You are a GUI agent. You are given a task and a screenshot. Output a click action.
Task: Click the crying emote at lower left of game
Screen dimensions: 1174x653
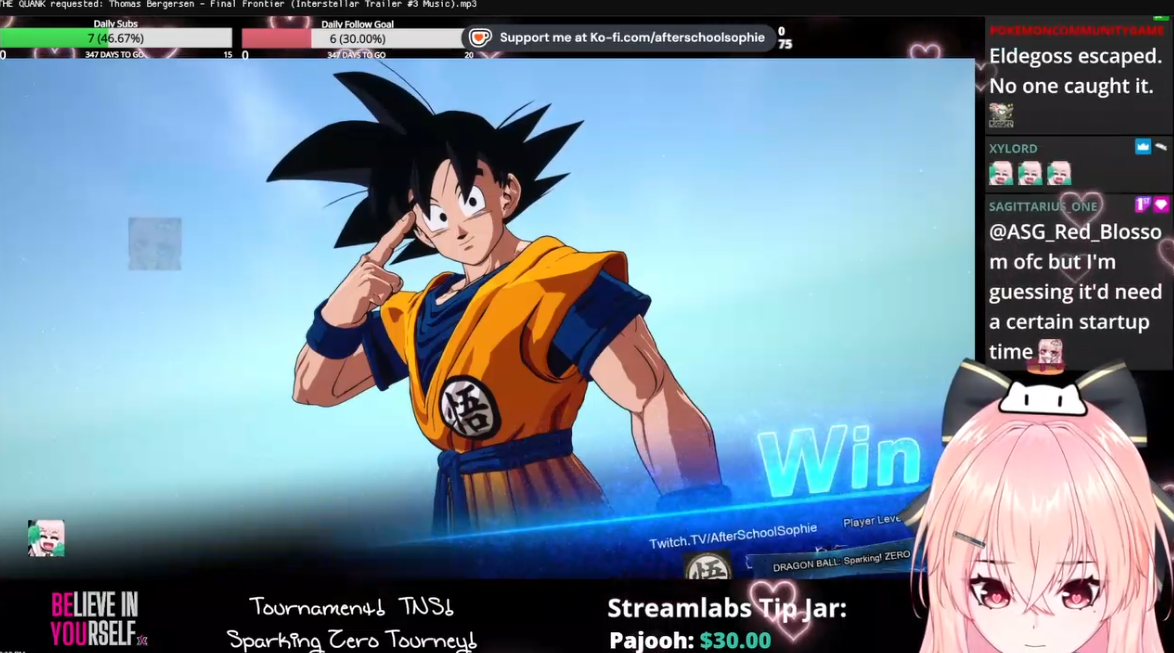click(x=46, y=538)
